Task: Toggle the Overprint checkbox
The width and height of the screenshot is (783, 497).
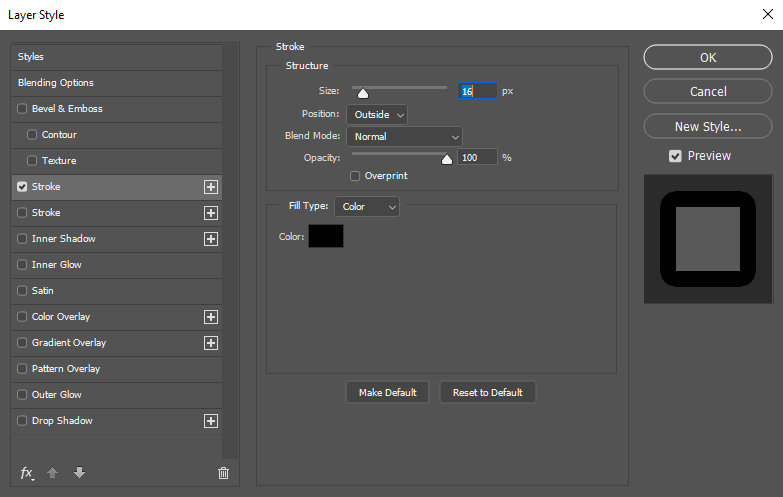Action: pyautogui.click(x=355, y=176)
